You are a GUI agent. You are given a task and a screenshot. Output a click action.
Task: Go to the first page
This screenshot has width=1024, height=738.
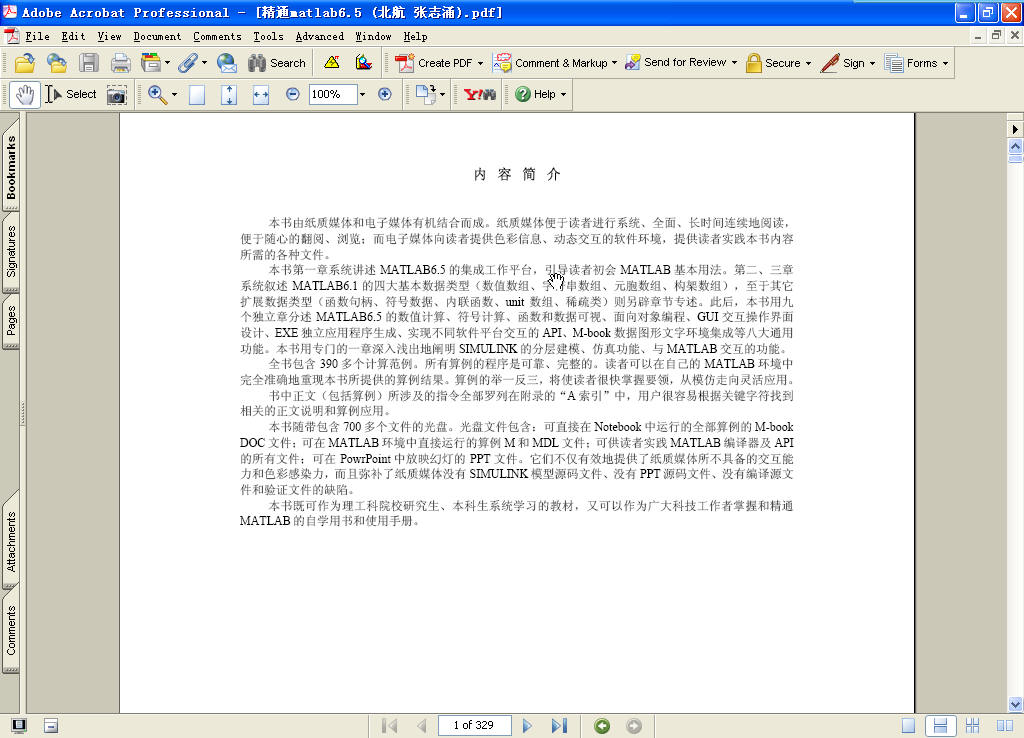pyautogui.click(x=390, y=726)
